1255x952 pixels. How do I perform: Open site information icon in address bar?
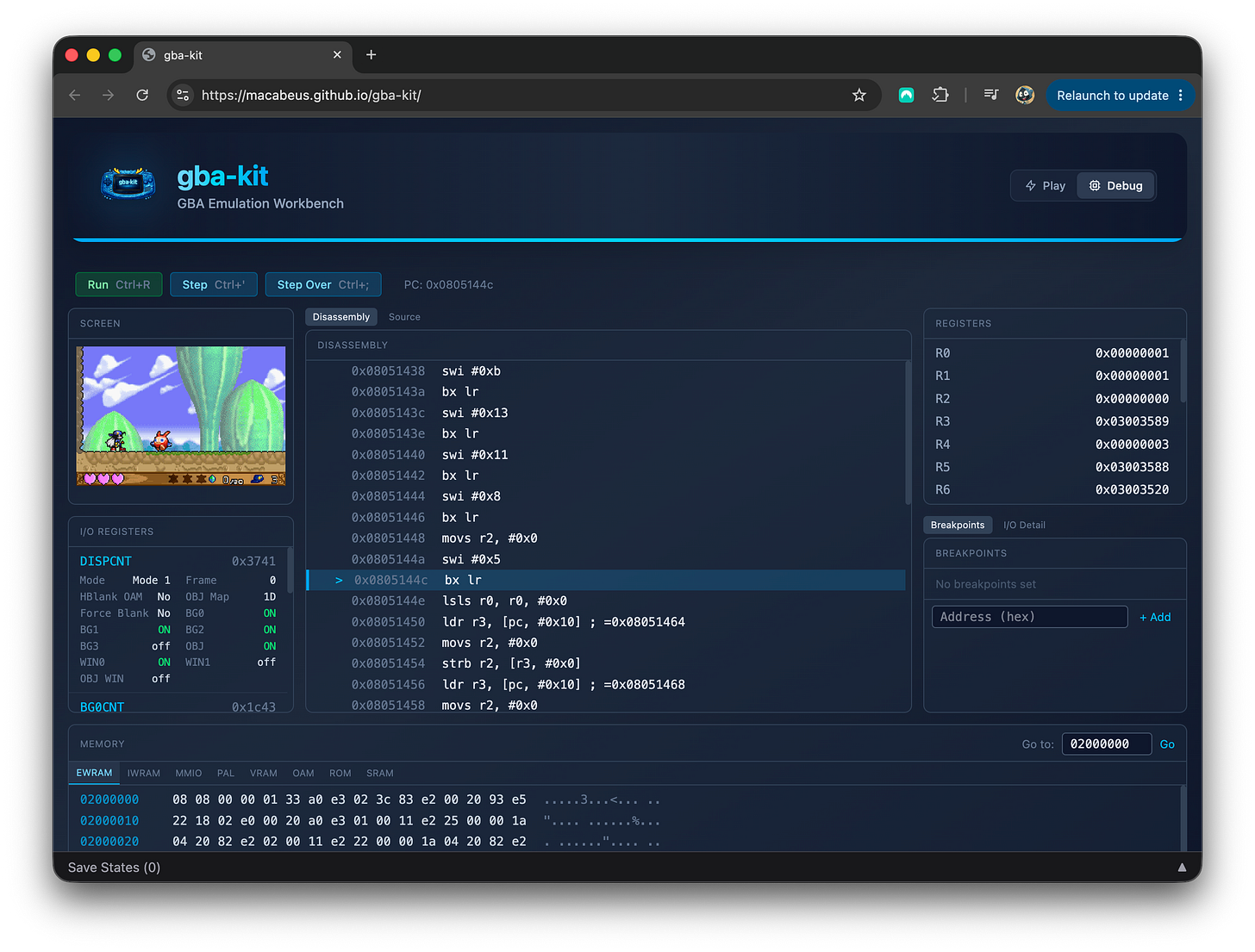point(183,95)
